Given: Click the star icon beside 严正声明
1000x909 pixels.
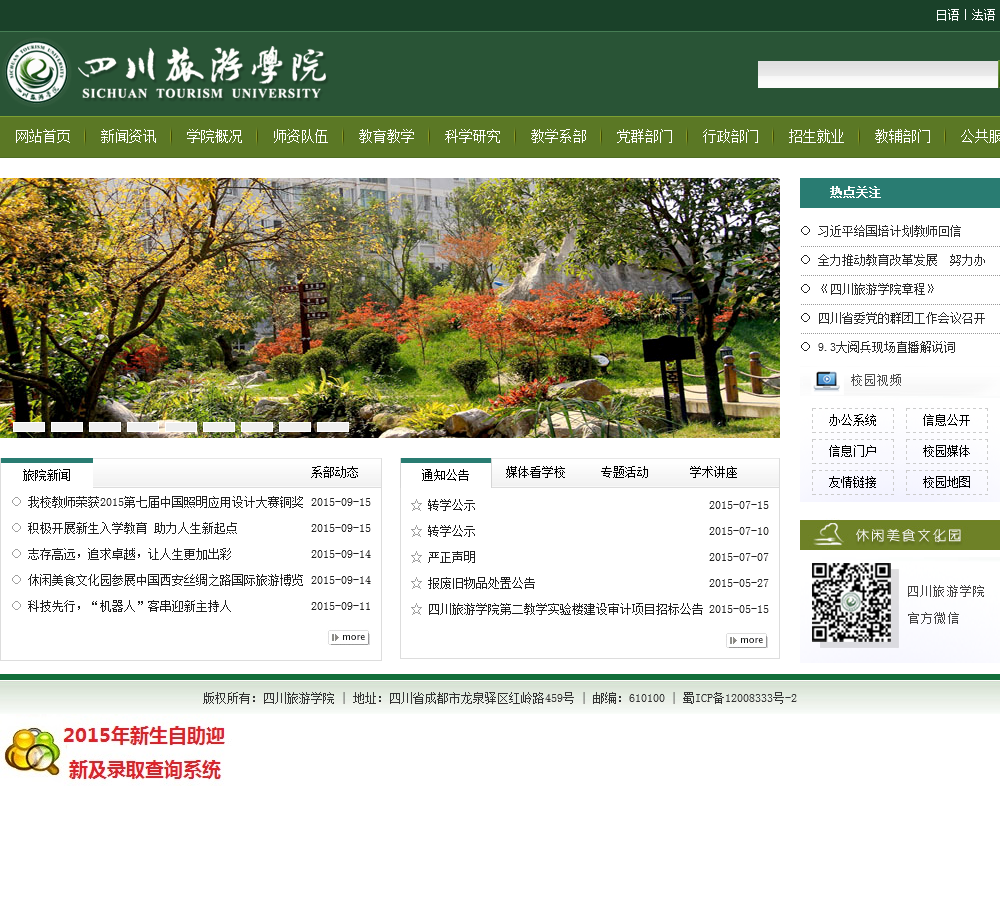Looking at the screenshot, I should pyautogui.click(x=416, y=557).
